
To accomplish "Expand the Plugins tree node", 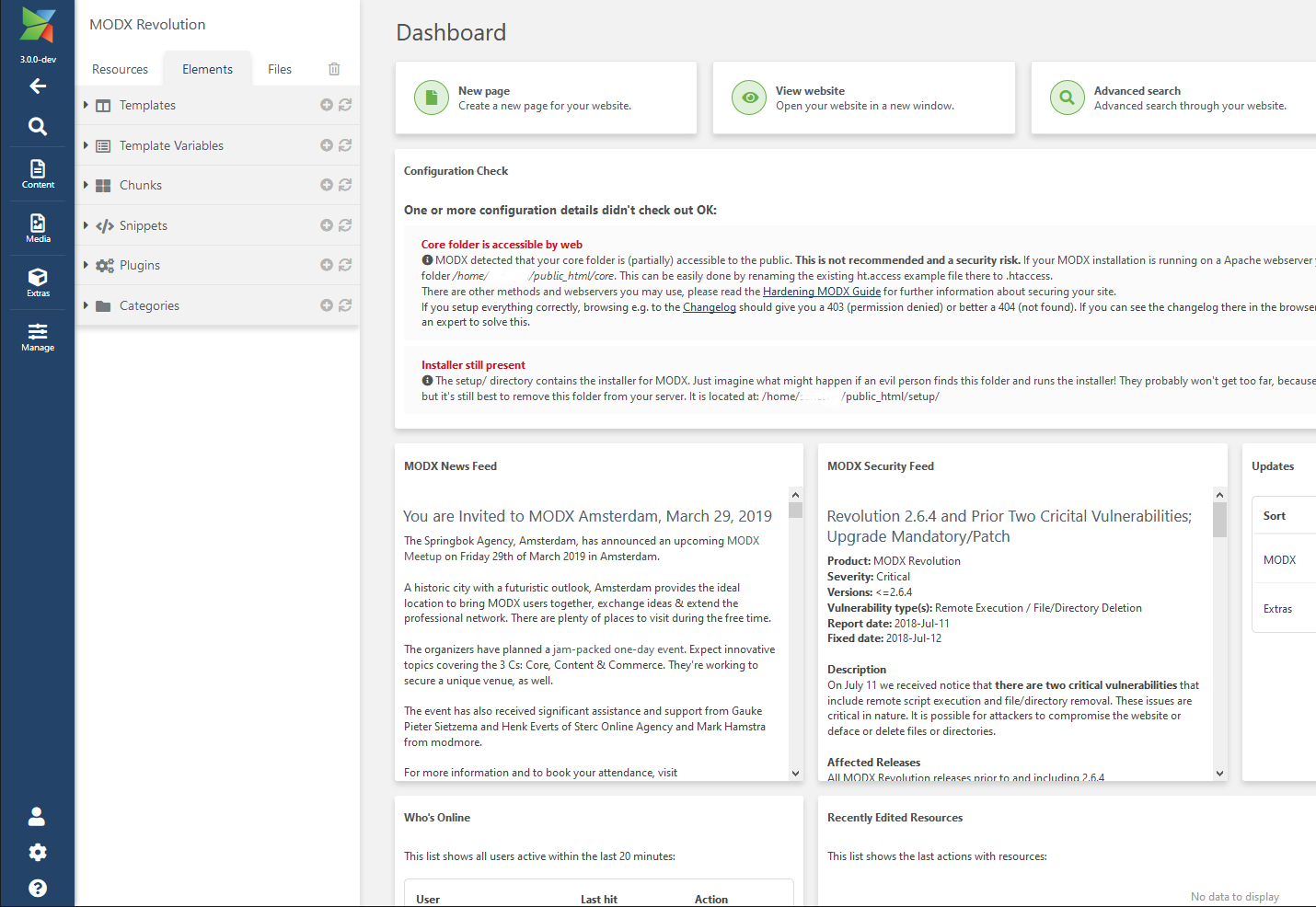I will tap(86, 265).
